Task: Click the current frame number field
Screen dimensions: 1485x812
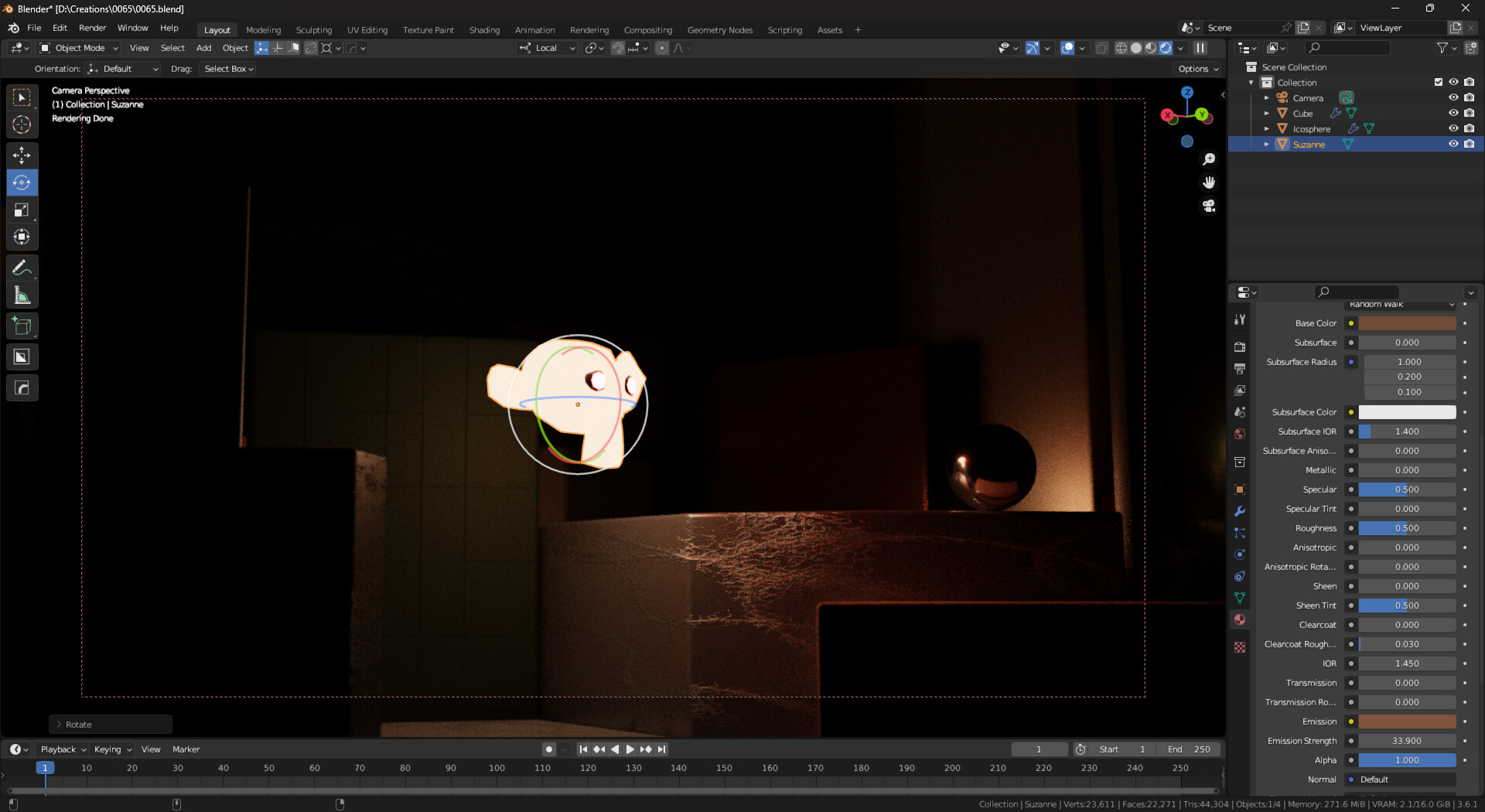Action: 1039,749
